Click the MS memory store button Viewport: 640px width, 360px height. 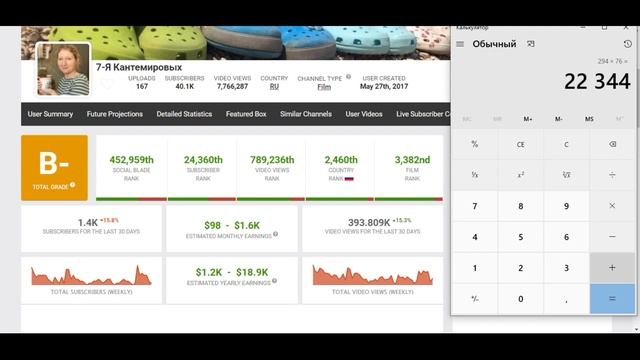589,119
